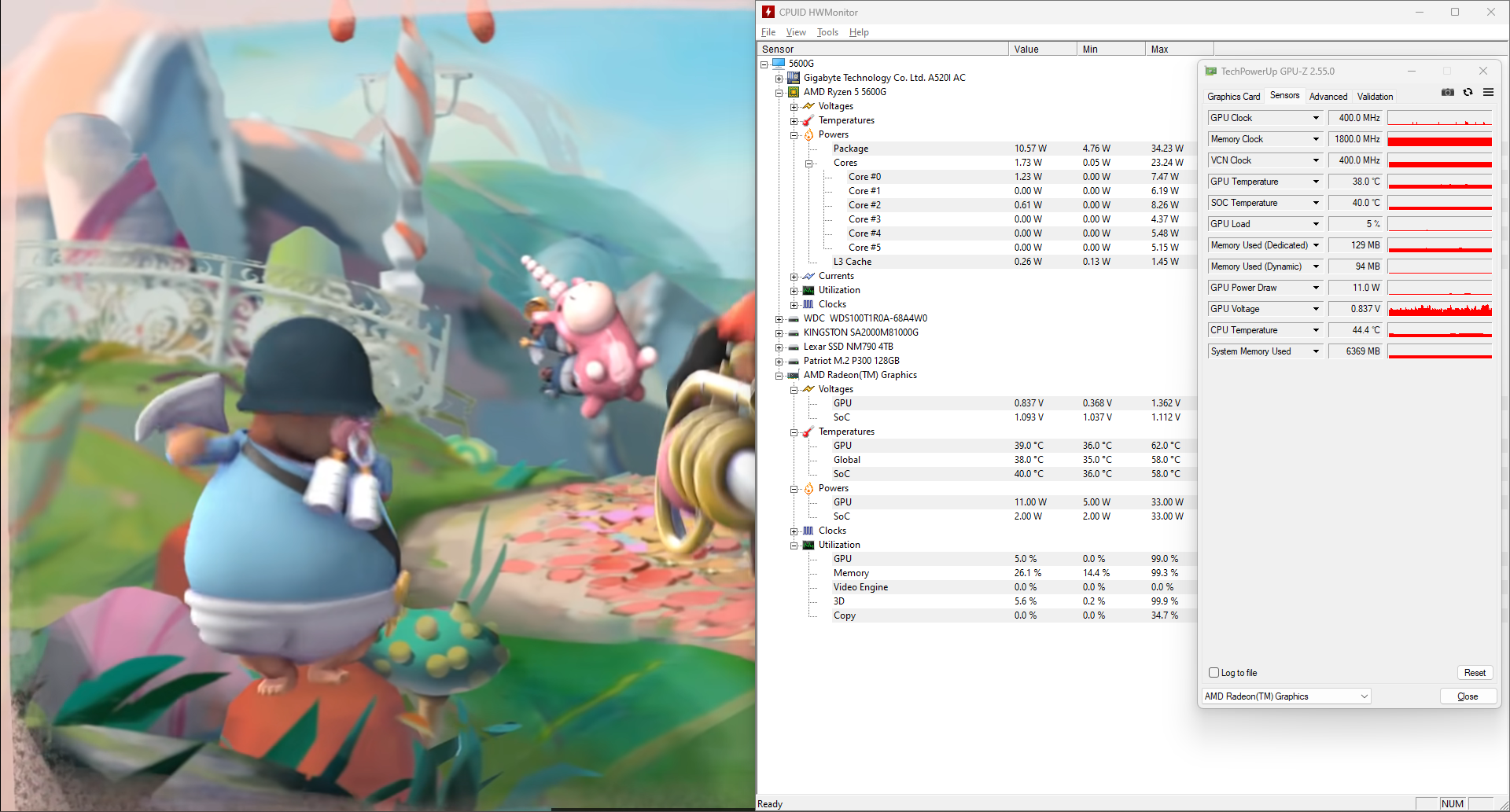Viewport: 1510px width, 812px height.
Task: Expand the WDC WDS100T1R0A drive node
Action: pyautogui.click(x=779, y=318)
